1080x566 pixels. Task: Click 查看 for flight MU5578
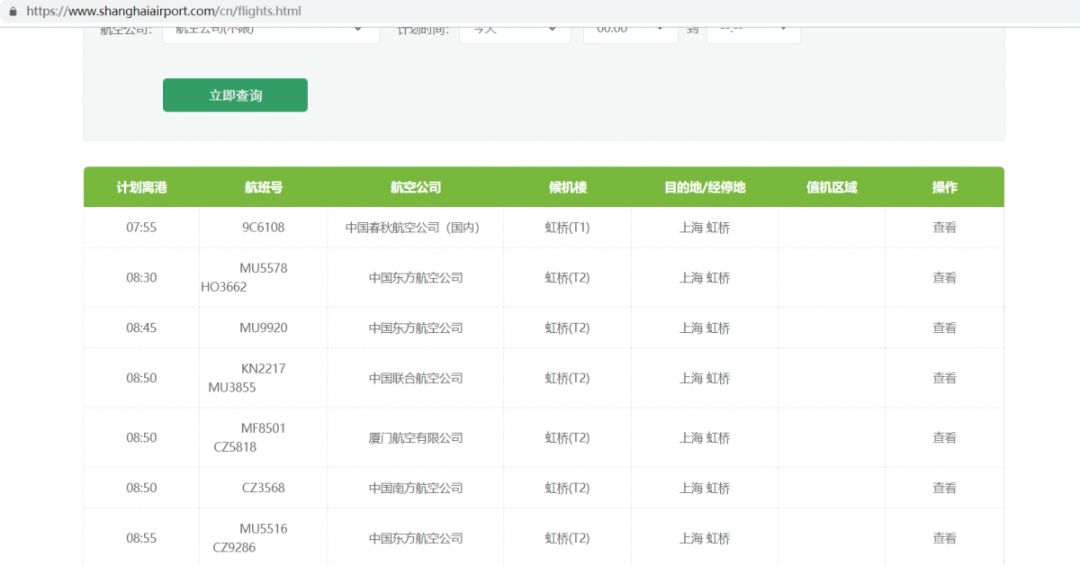pos(944,277)
